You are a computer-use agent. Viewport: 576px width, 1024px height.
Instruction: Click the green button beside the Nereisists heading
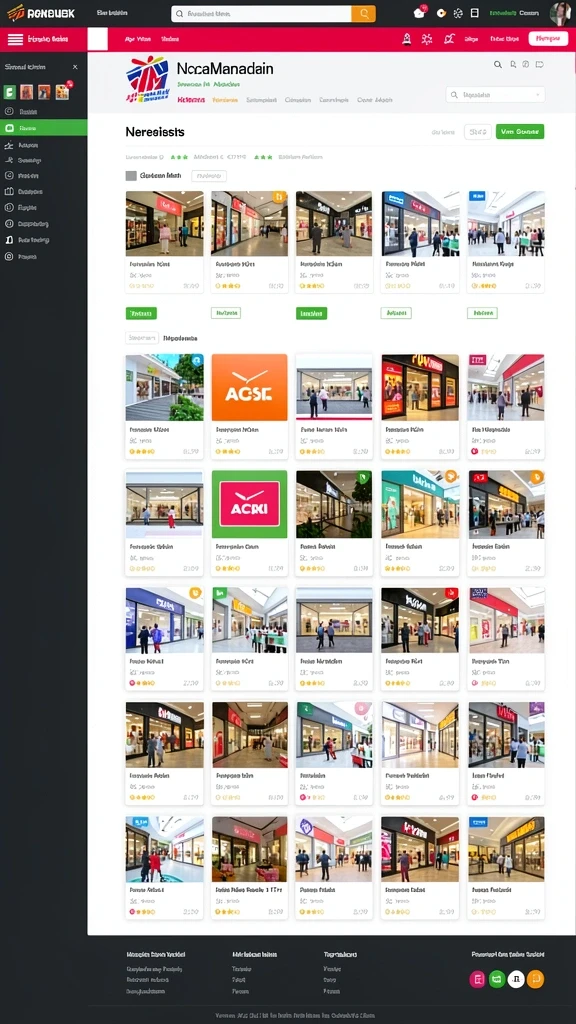point(520,132)
